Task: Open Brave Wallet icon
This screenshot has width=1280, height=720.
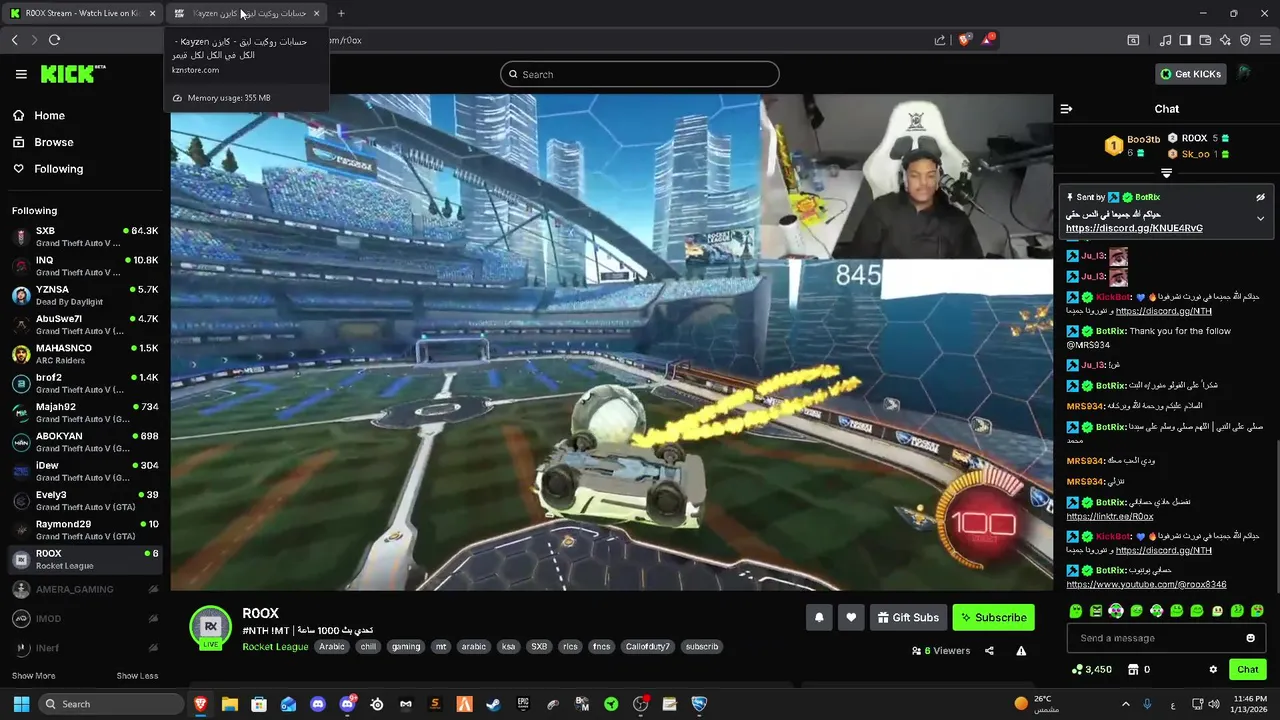Action: click(x=1205, y=40)
